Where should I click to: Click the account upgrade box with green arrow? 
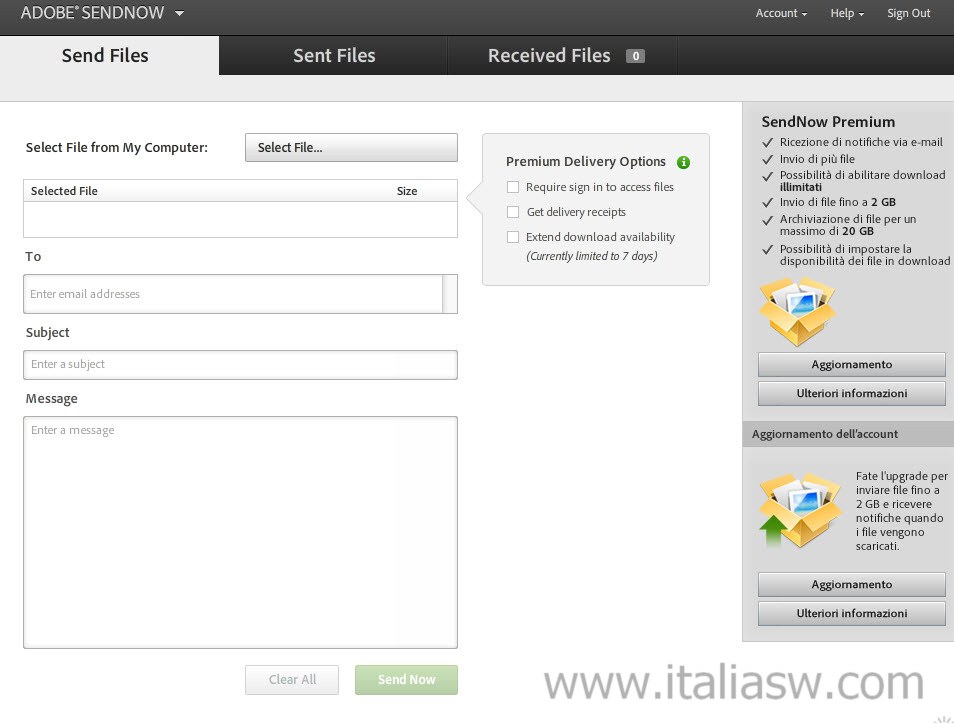(x=799, y=511)
